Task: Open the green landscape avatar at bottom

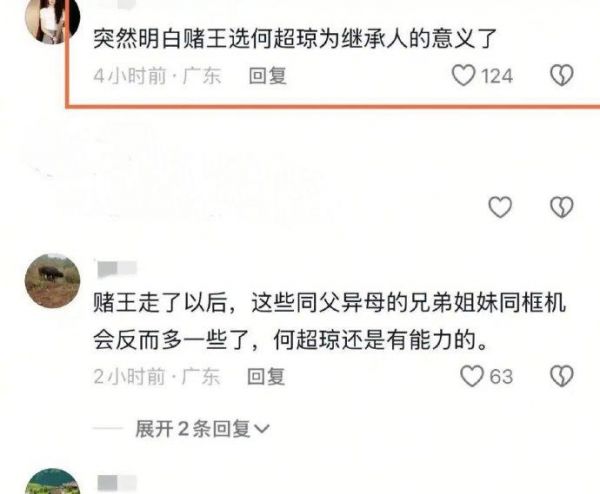Action: 52,481
